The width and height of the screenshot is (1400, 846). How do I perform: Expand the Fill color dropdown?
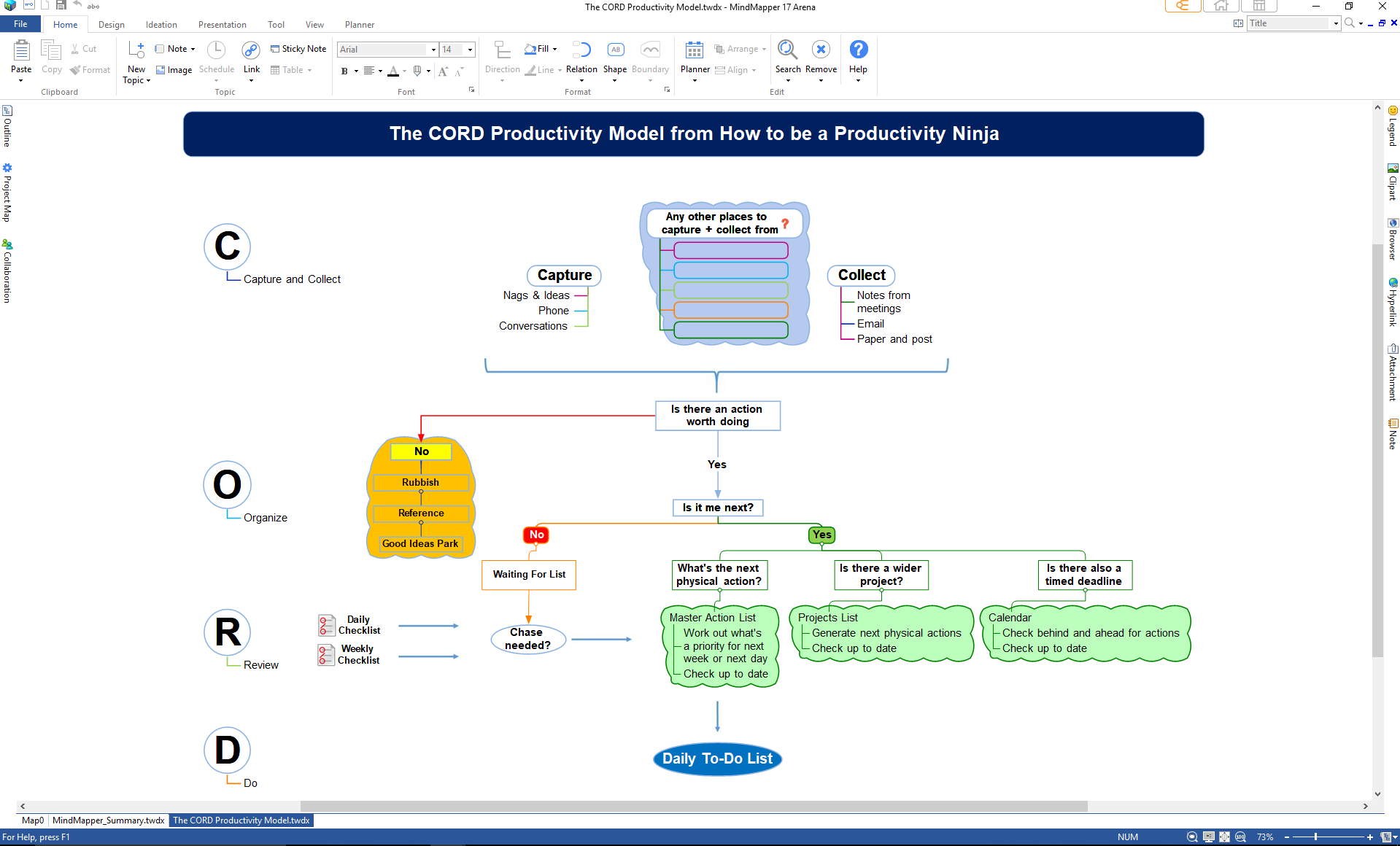pyautogui.click(x=555, y=49)
